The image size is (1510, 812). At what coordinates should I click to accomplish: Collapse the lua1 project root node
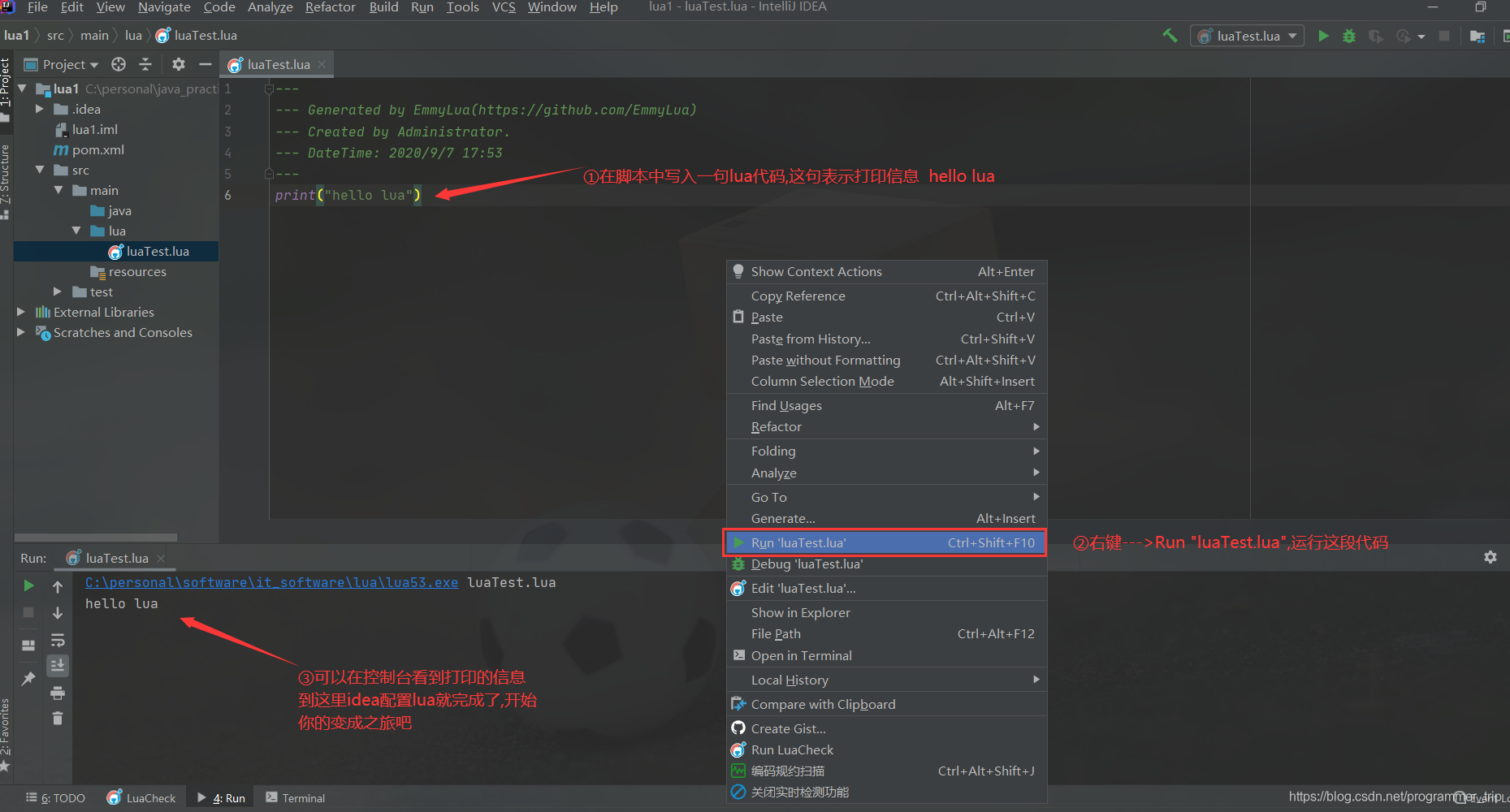[x=22, y=89]
